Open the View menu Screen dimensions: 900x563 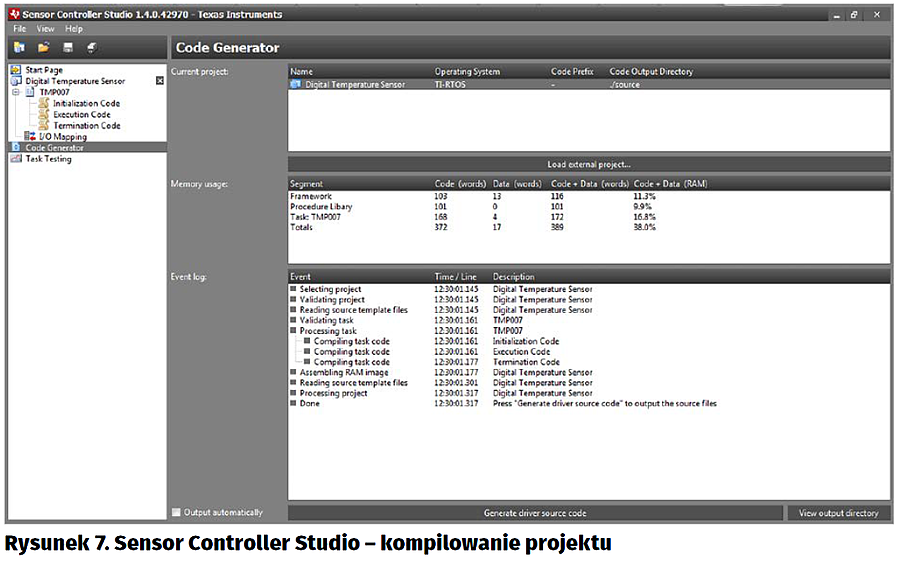pos(46,29)
